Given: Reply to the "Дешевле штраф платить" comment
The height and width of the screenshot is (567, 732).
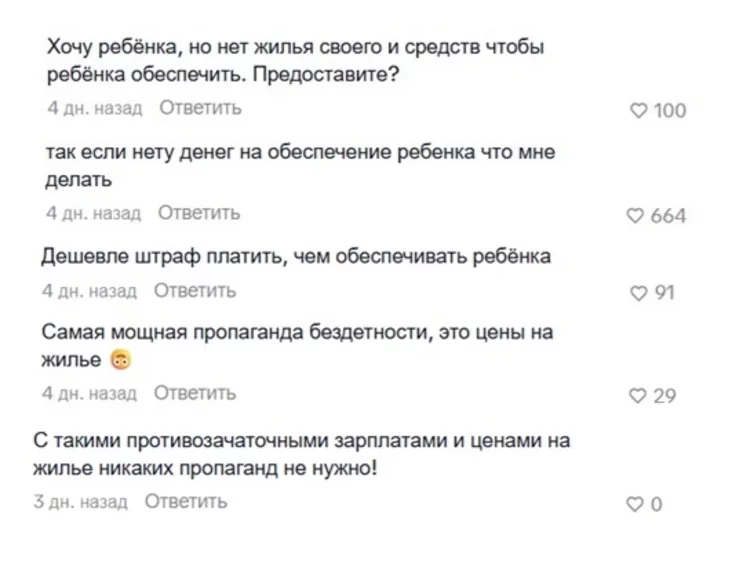Looking at the screenshot, I should coord(195,291).
